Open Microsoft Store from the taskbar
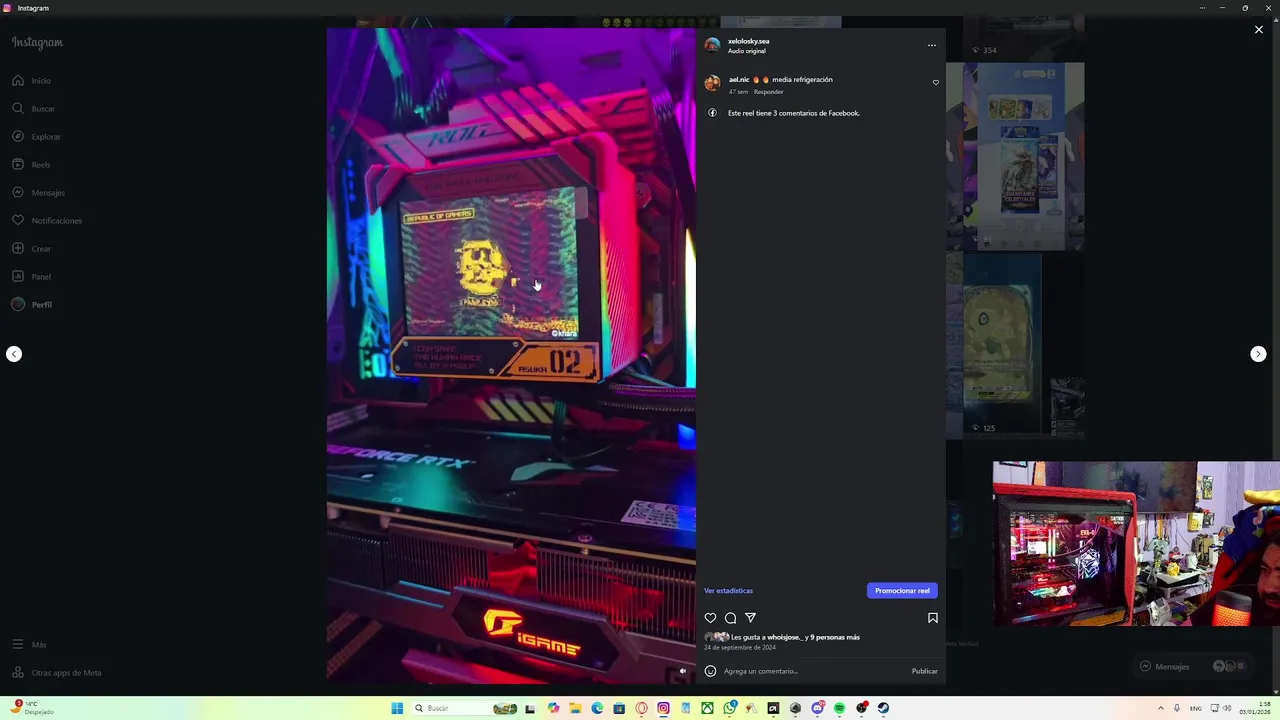 619,708
